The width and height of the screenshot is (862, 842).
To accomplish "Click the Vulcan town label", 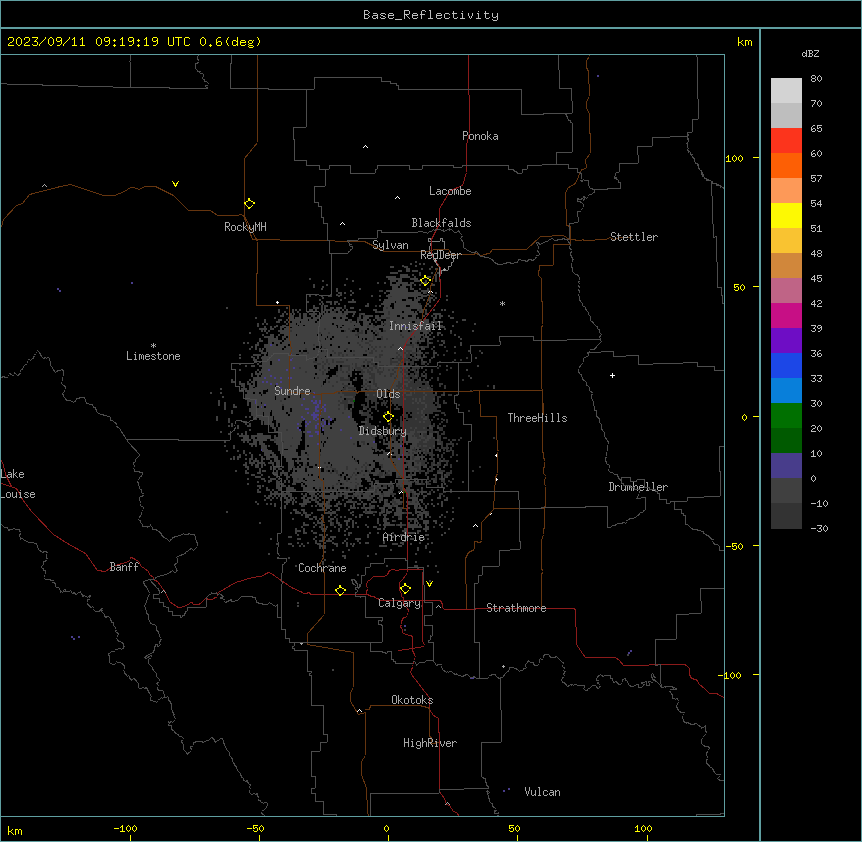I will (x=542, y=792).
